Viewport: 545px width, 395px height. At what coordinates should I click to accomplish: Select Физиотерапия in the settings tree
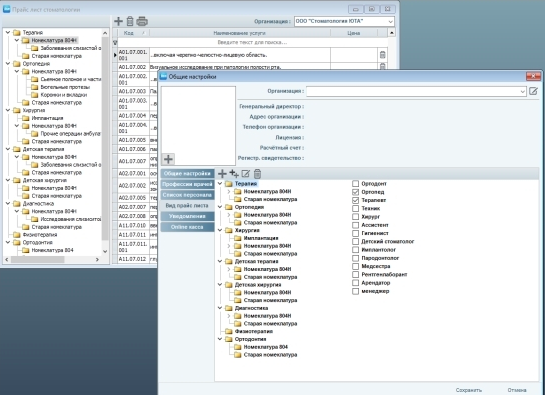click(x=254, y=331)
